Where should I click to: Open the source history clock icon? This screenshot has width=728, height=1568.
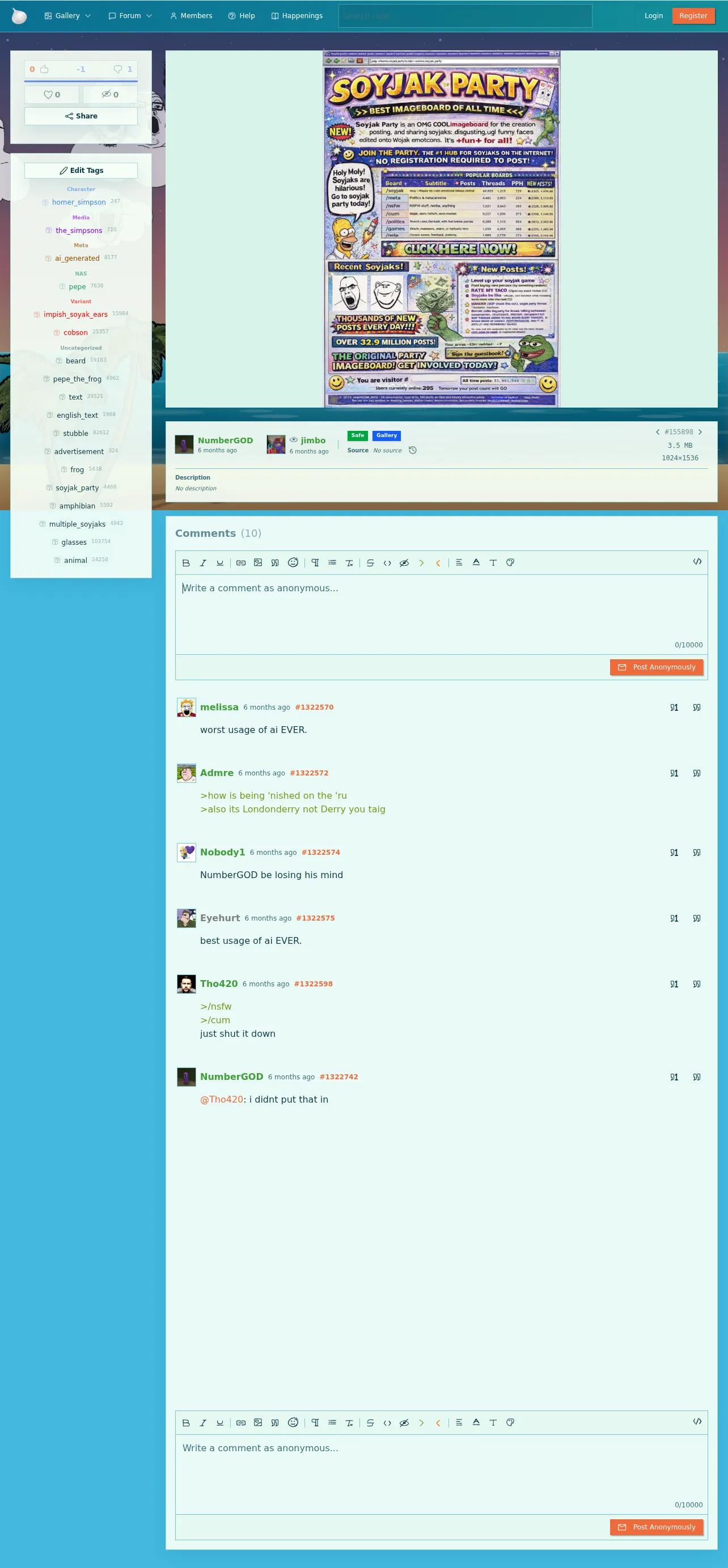413,450
